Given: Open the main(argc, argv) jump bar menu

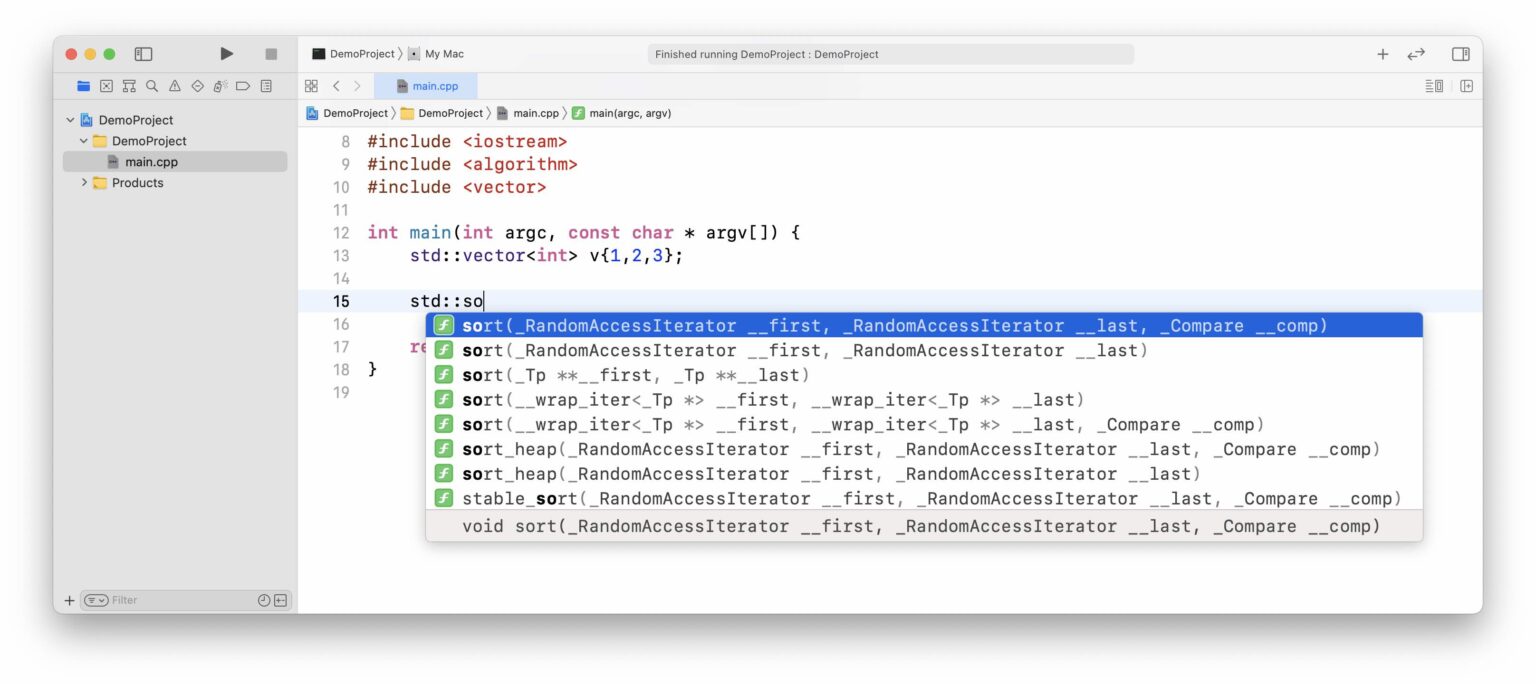Looking at the screenshot, I should tap(629, 113).
